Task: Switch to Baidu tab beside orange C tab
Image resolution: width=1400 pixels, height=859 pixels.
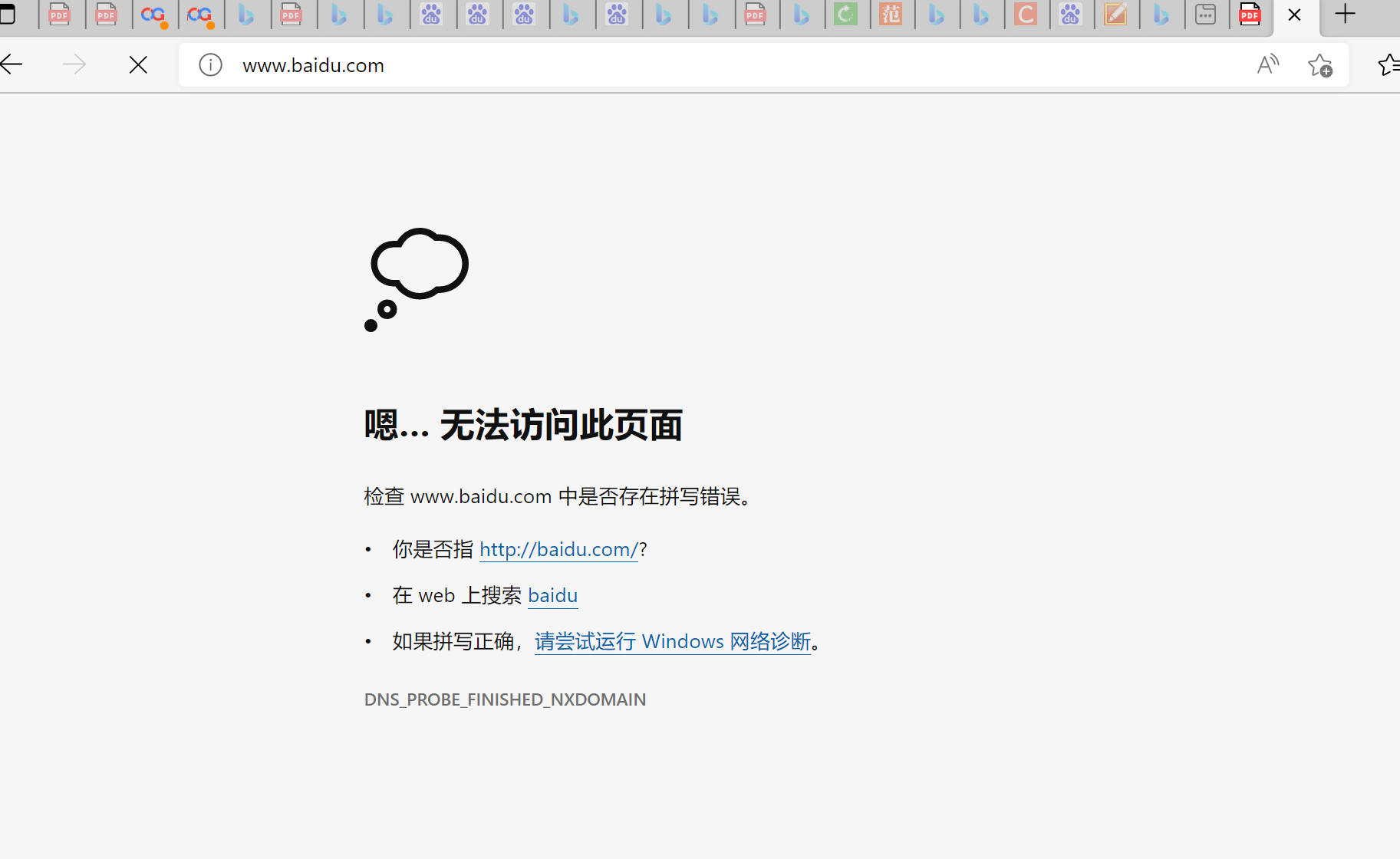Action: [x=1071, y=14]
